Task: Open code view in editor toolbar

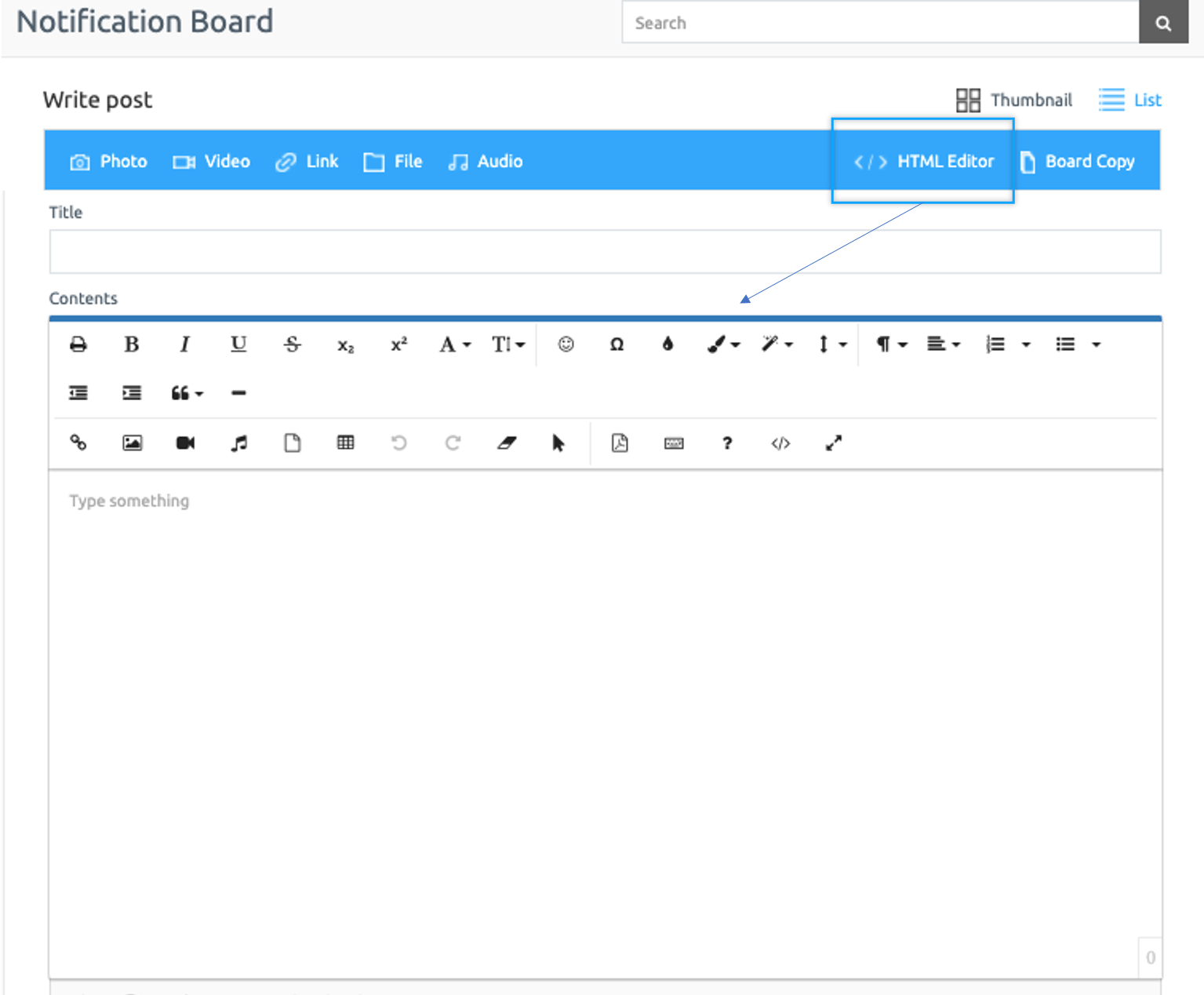Action: click(x=780, y=443)
